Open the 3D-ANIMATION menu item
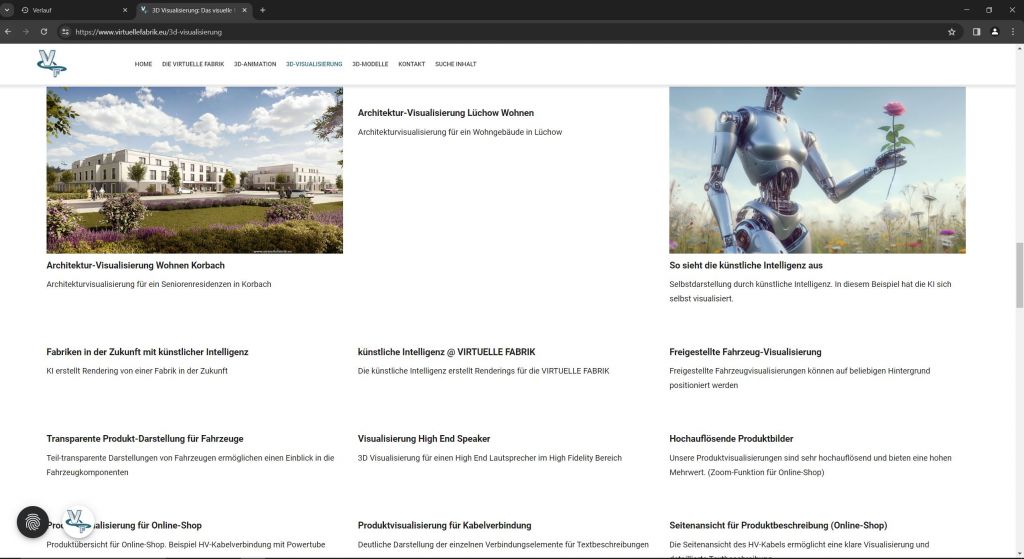Screen dimensions: 1024x559 (255, 64)
